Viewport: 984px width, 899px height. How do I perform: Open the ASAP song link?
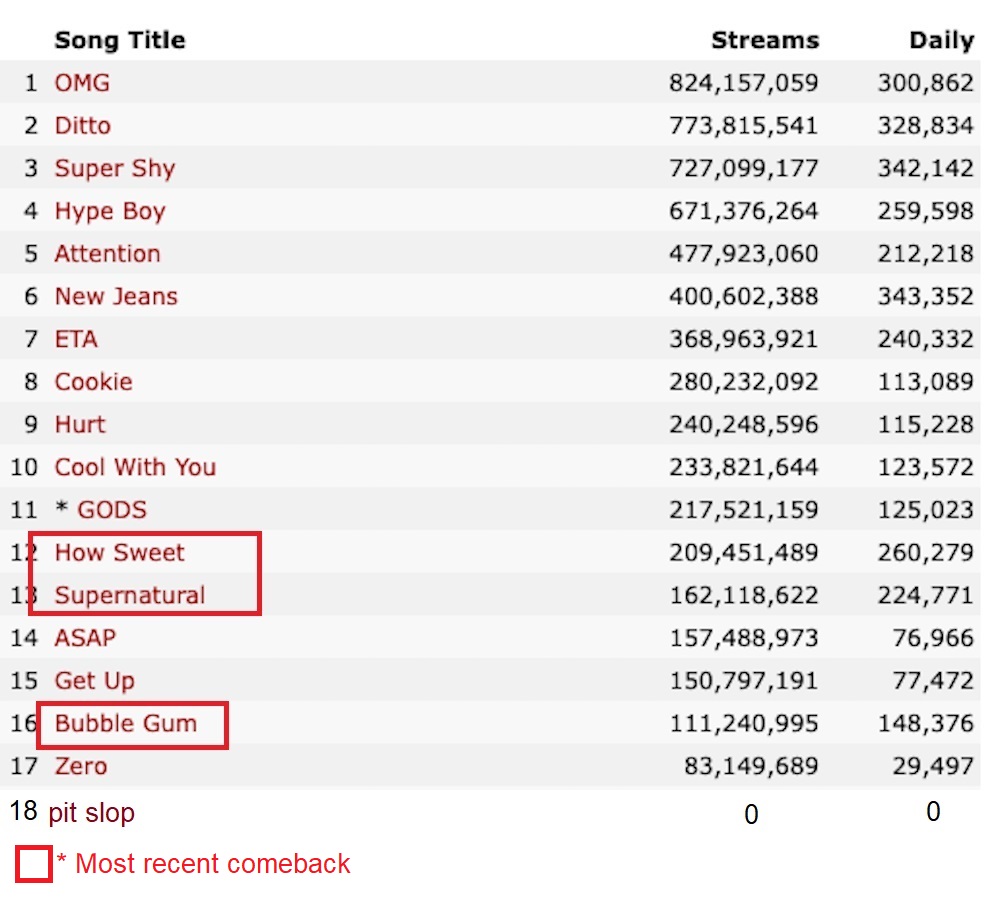[x=85, y=638]
